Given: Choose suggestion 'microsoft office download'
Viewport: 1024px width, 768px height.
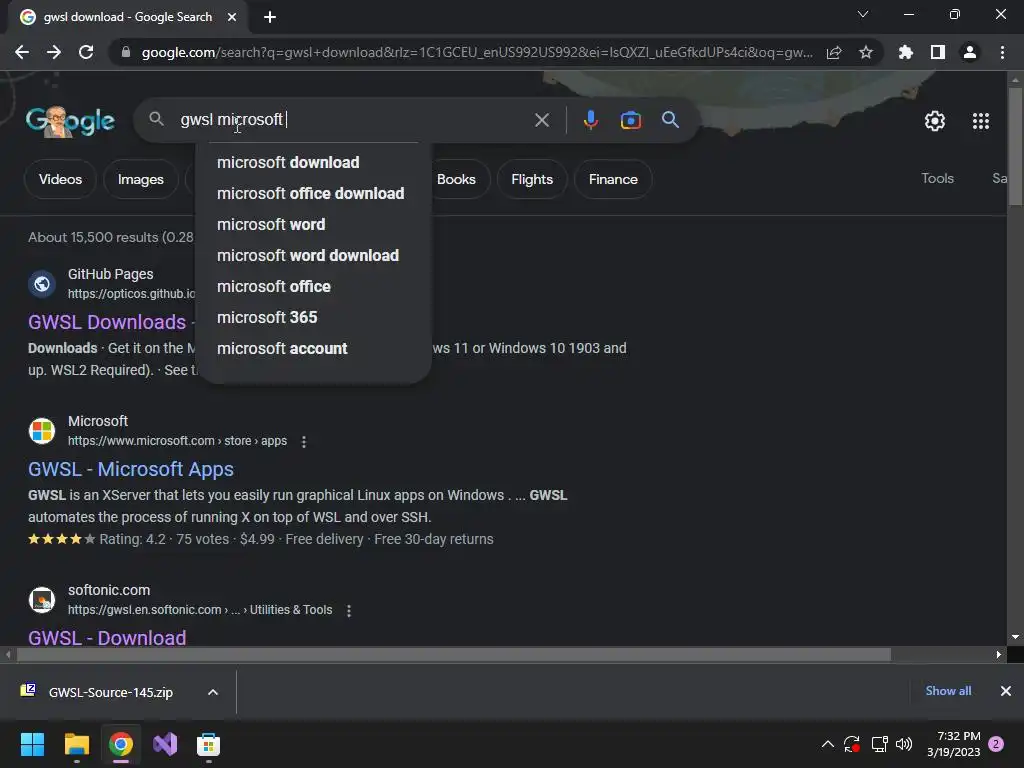Looking at the screenshot, I should 310,193.
